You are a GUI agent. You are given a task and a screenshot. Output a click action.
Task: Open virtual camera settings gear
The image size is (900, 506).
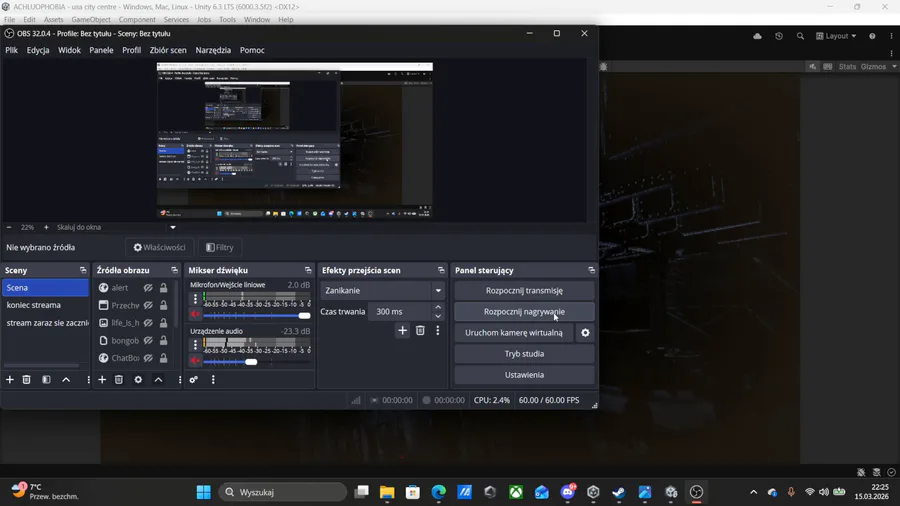[x=585, y=333]
